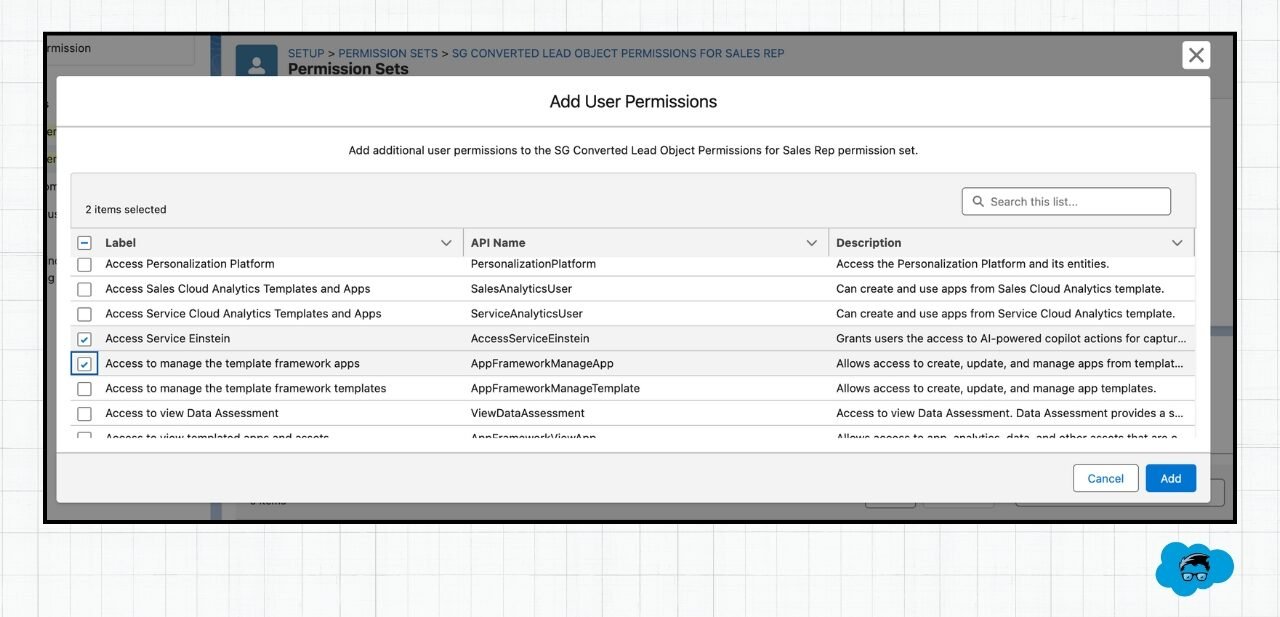Select the Access Personalization Platform label
This screenshot has width=1280, height=617.
(x=190, y=264)
